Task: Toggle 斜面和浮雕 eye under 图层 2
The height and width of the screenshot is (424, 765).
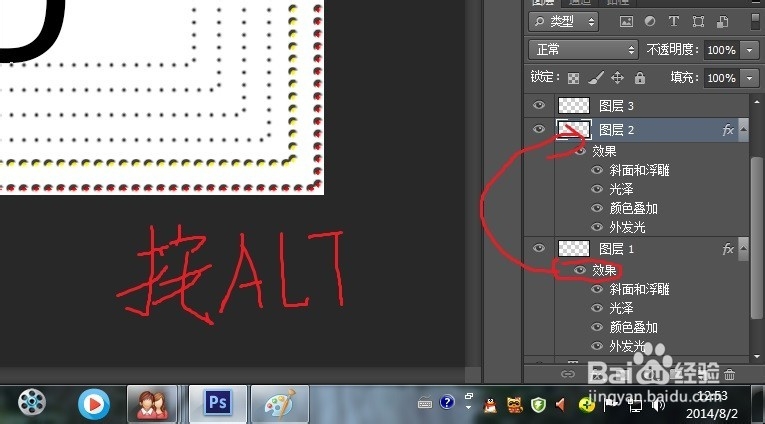Action: (597, 170)
